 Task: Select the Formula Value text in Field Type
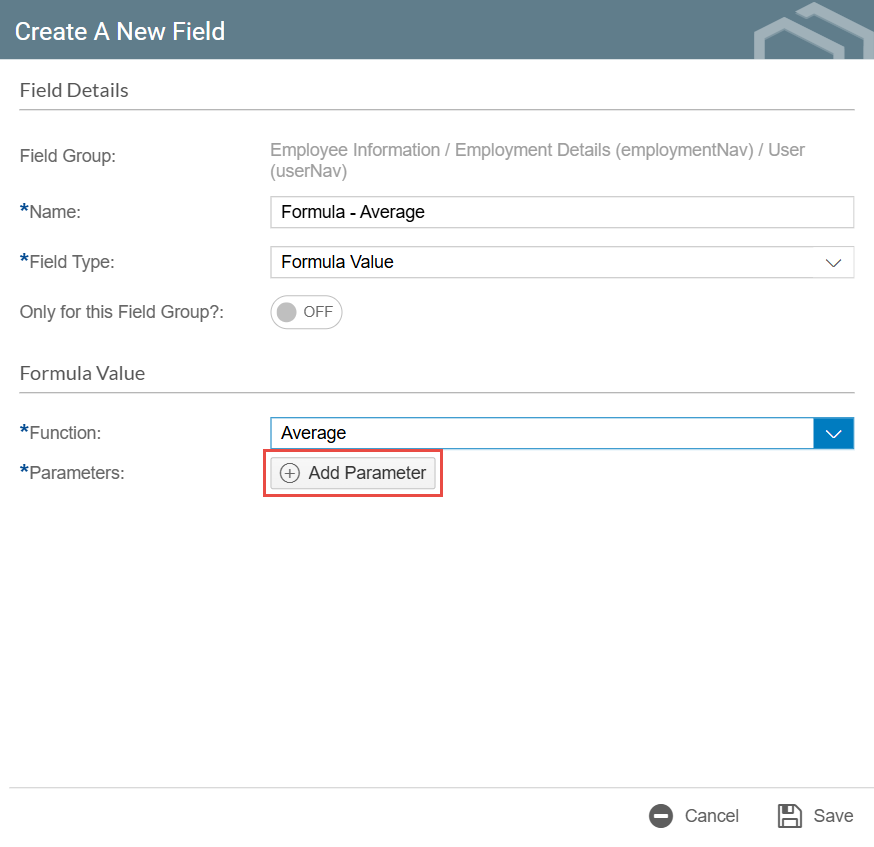[337, 262]
